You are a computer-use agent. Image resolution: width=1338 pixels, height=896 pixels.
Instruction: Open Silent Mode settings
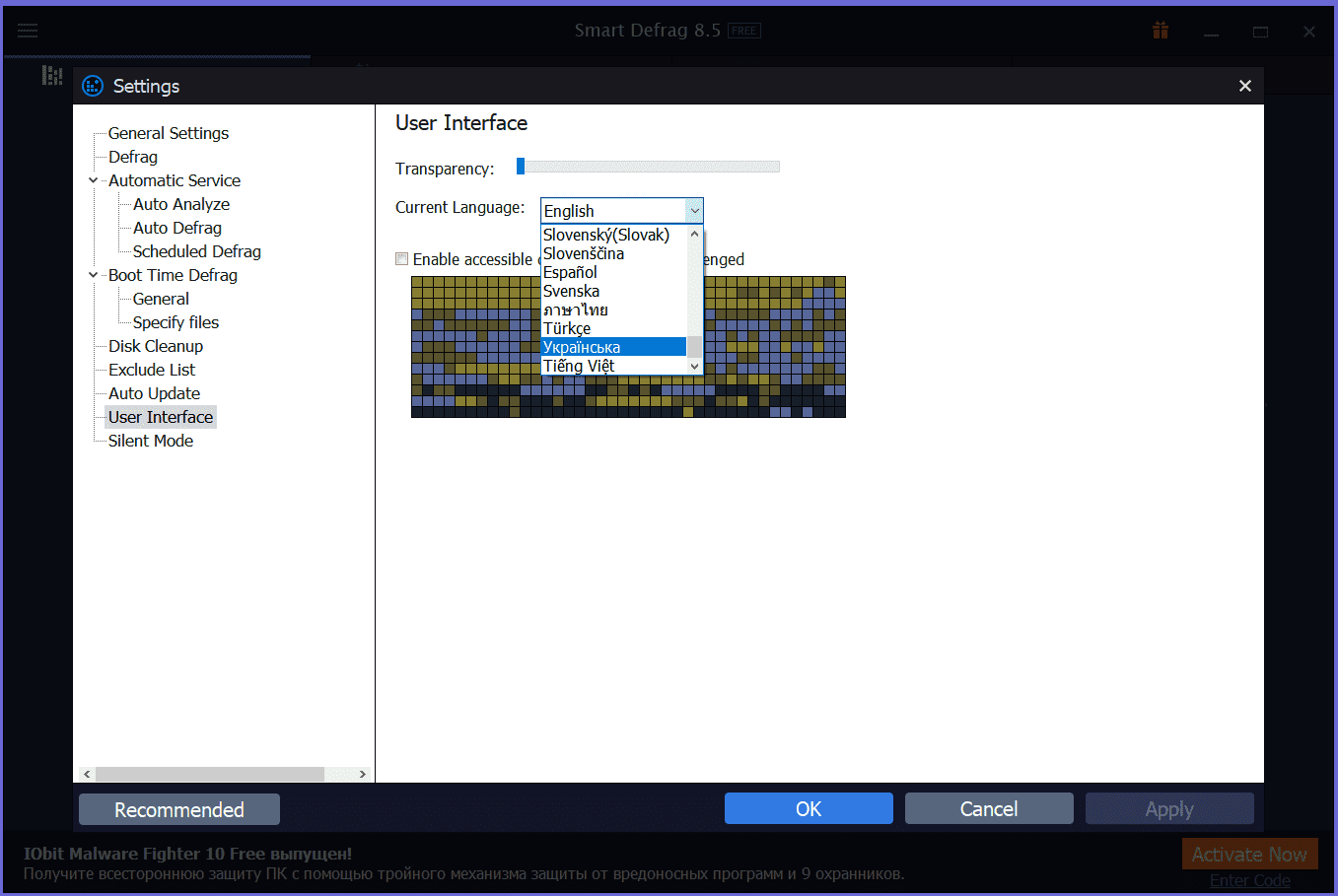coord(151,441)
